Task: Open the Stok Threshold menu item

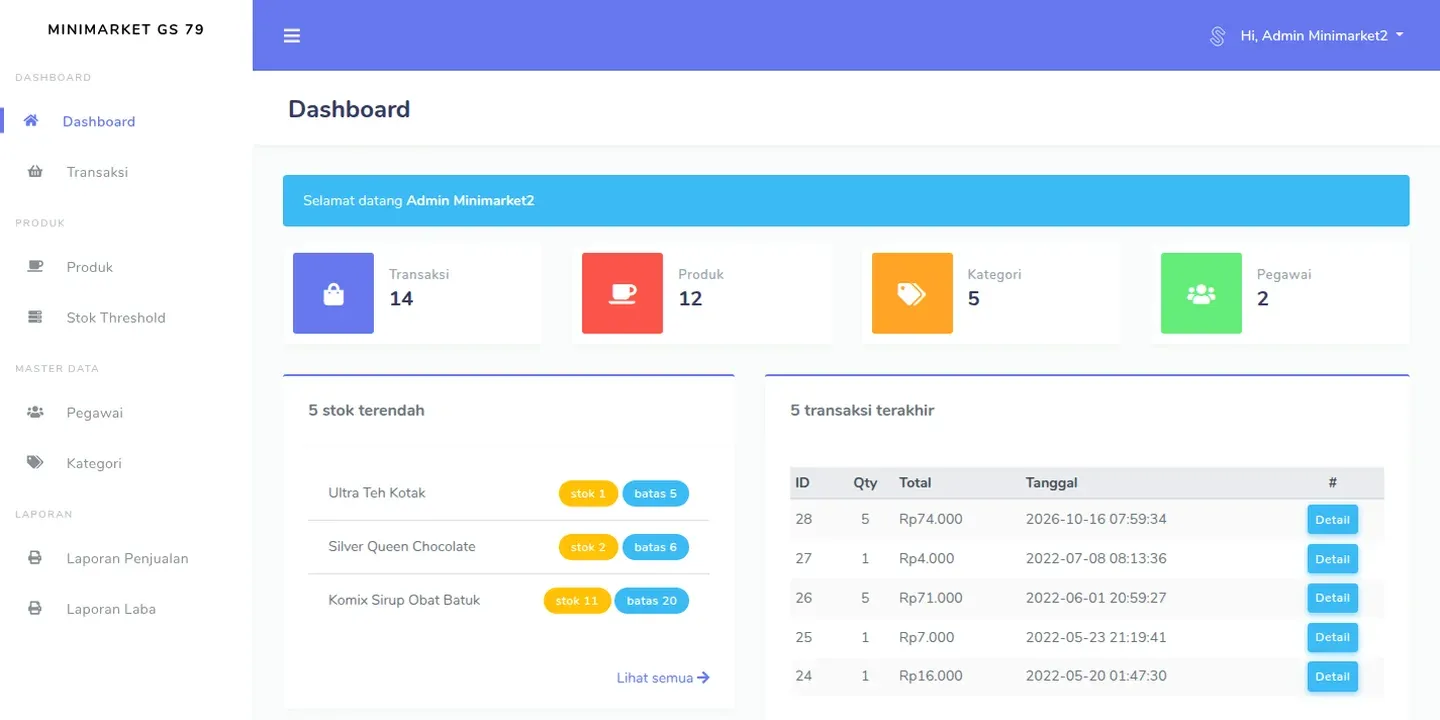Action: pyautogui.click(x=116, y=318)
